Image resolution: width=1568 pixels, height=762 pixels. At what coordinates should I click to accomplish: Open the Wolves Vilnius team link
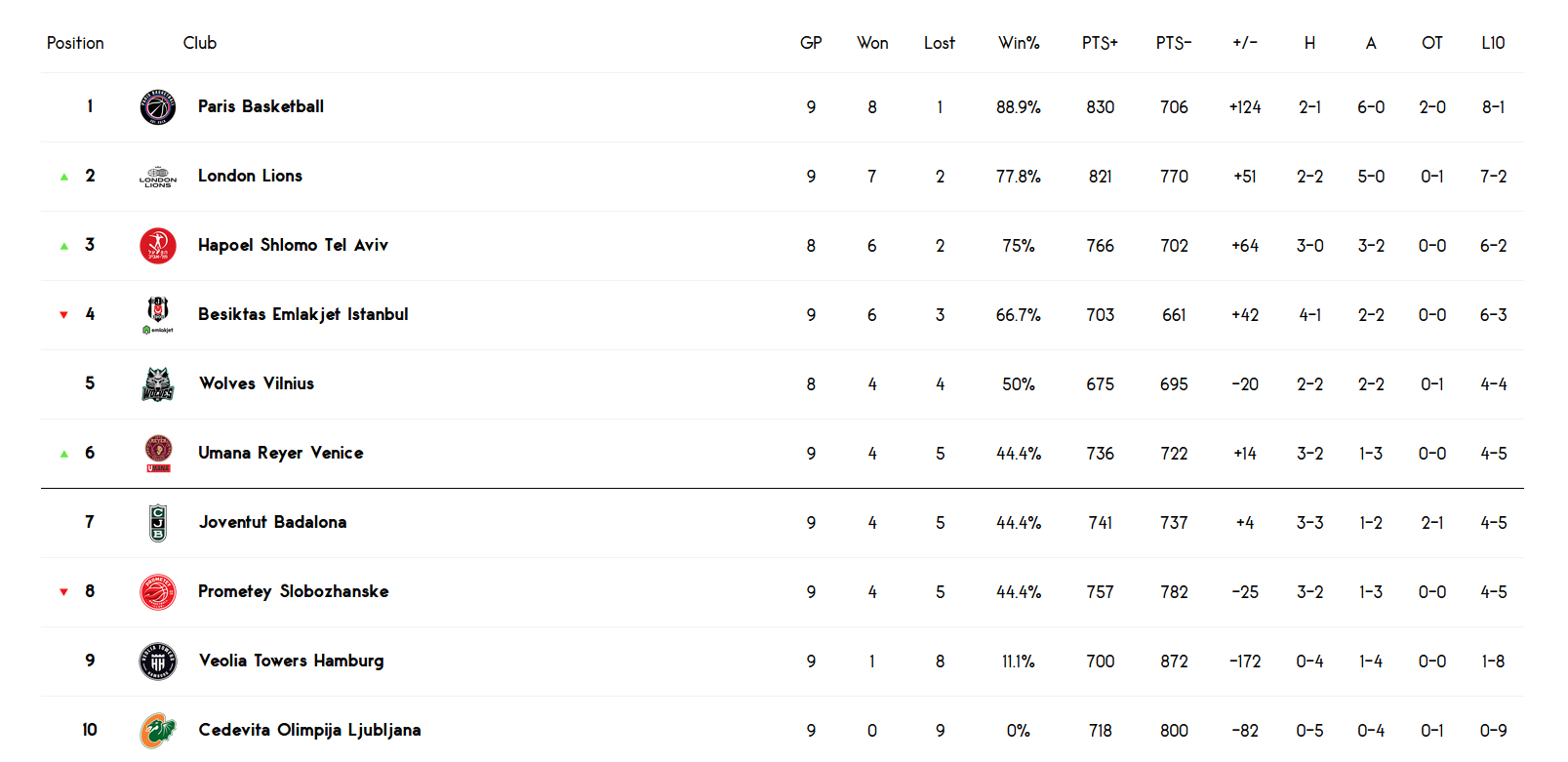pyautogui.click(x=257, y=383)
